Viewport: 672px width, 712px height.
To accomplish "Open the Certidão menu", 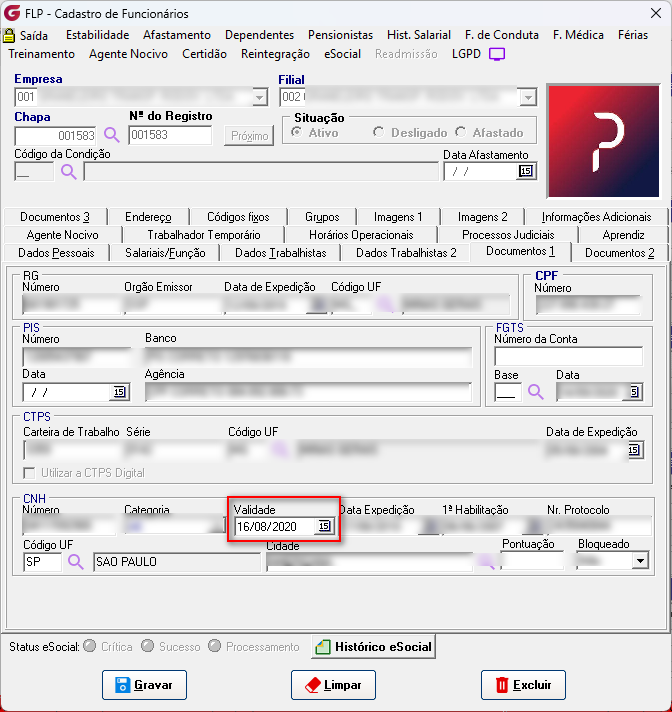I will (204, 54).
